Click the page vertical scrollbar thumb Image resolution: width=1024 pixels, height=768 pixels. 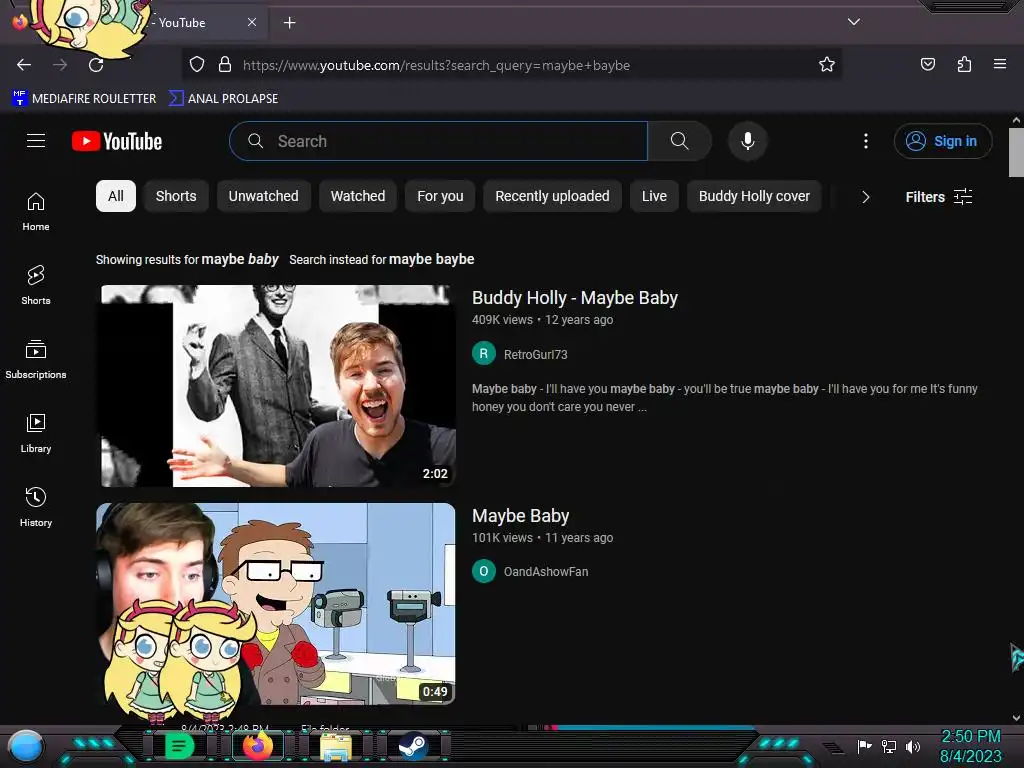(x=1016, y=152)
